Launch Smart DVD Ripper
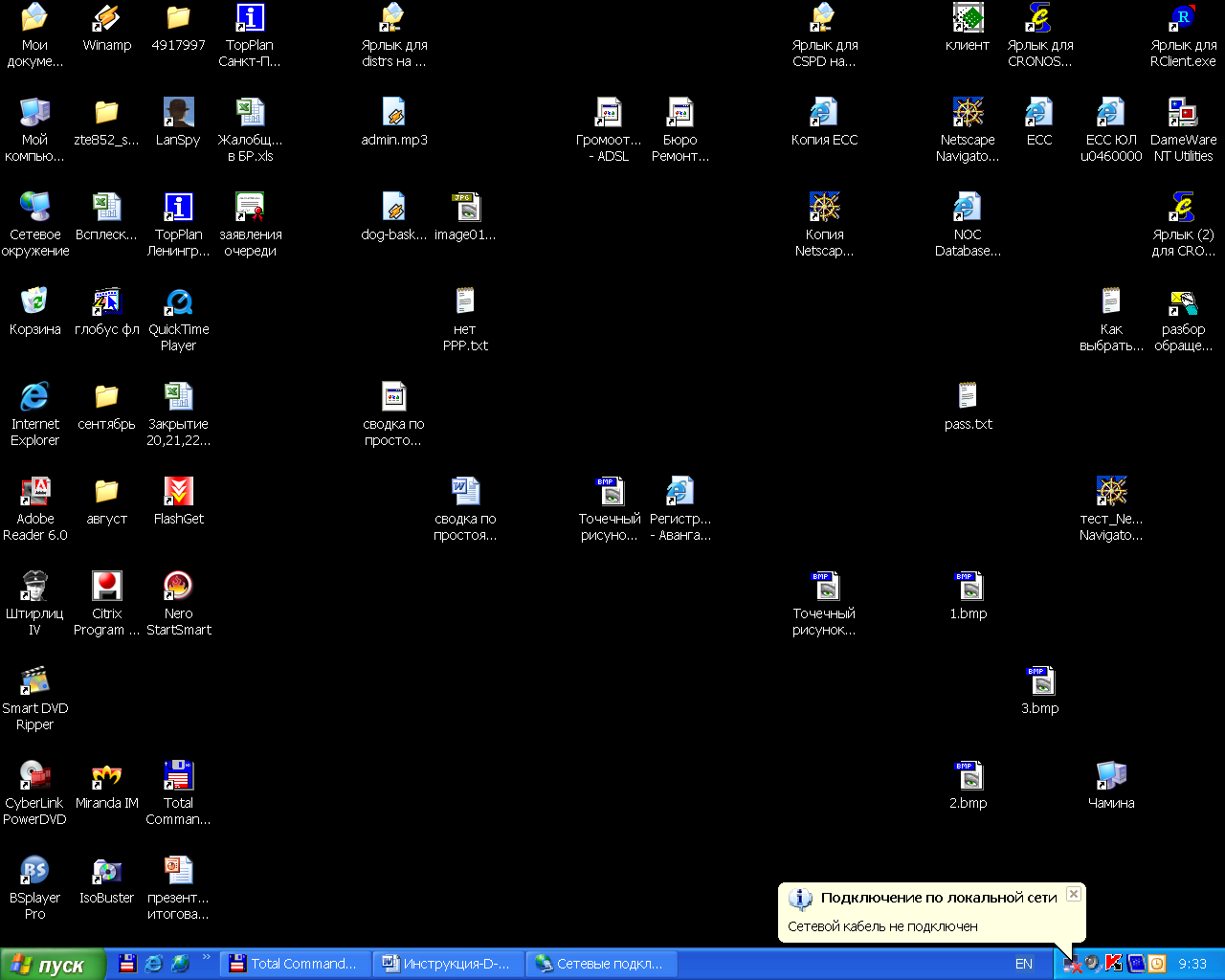Viewport: 1225px width, 980px height. (x=34, y=699)
